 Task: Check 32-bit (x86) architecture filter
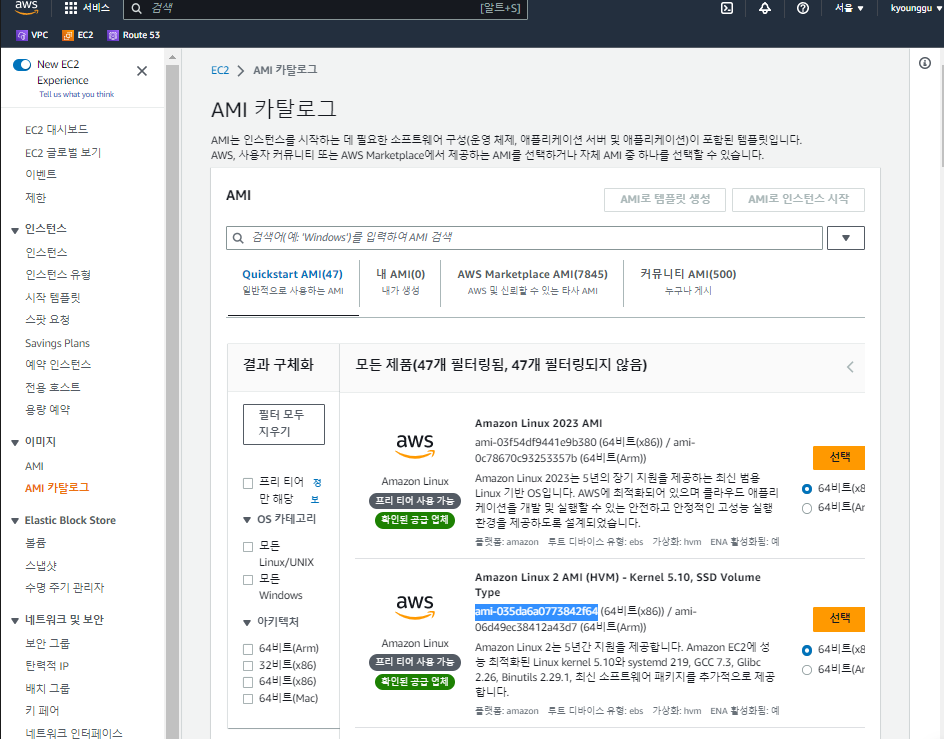[247, 666]
